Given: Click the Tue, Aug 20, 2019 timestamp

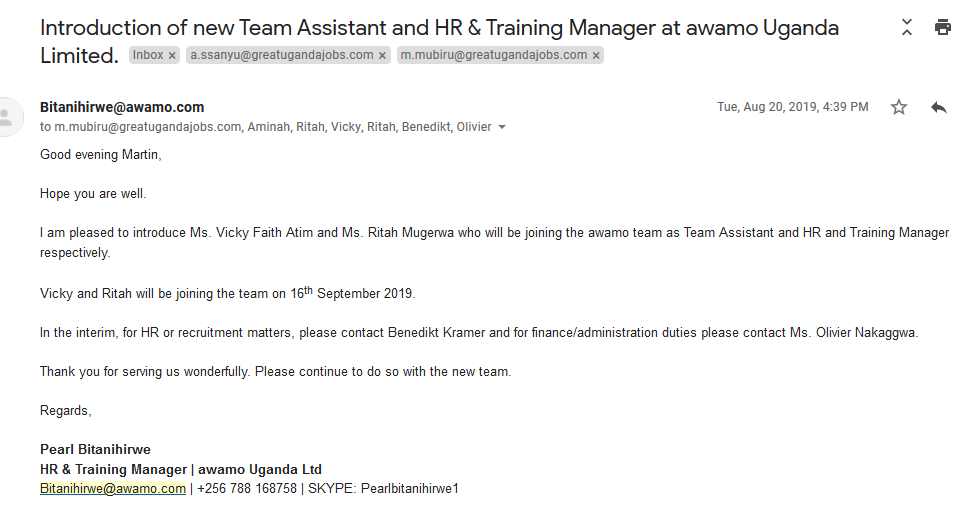Looking at the screenshot, I should tap(792, 107).
